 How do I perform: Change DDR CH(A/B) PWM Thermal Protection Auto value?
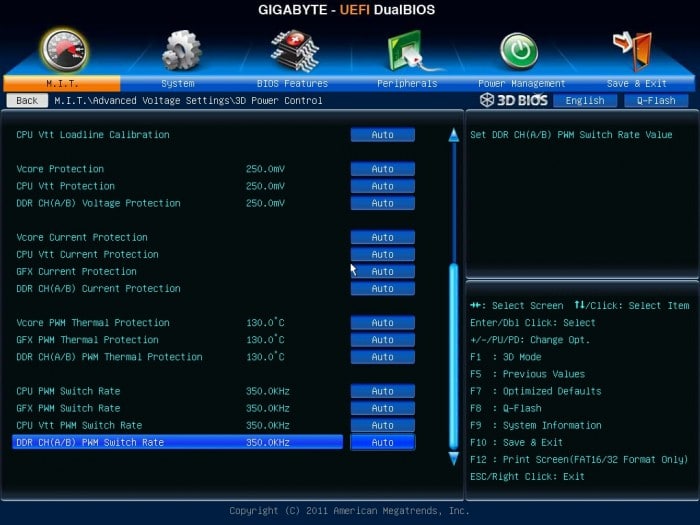[x=383, y=357]
